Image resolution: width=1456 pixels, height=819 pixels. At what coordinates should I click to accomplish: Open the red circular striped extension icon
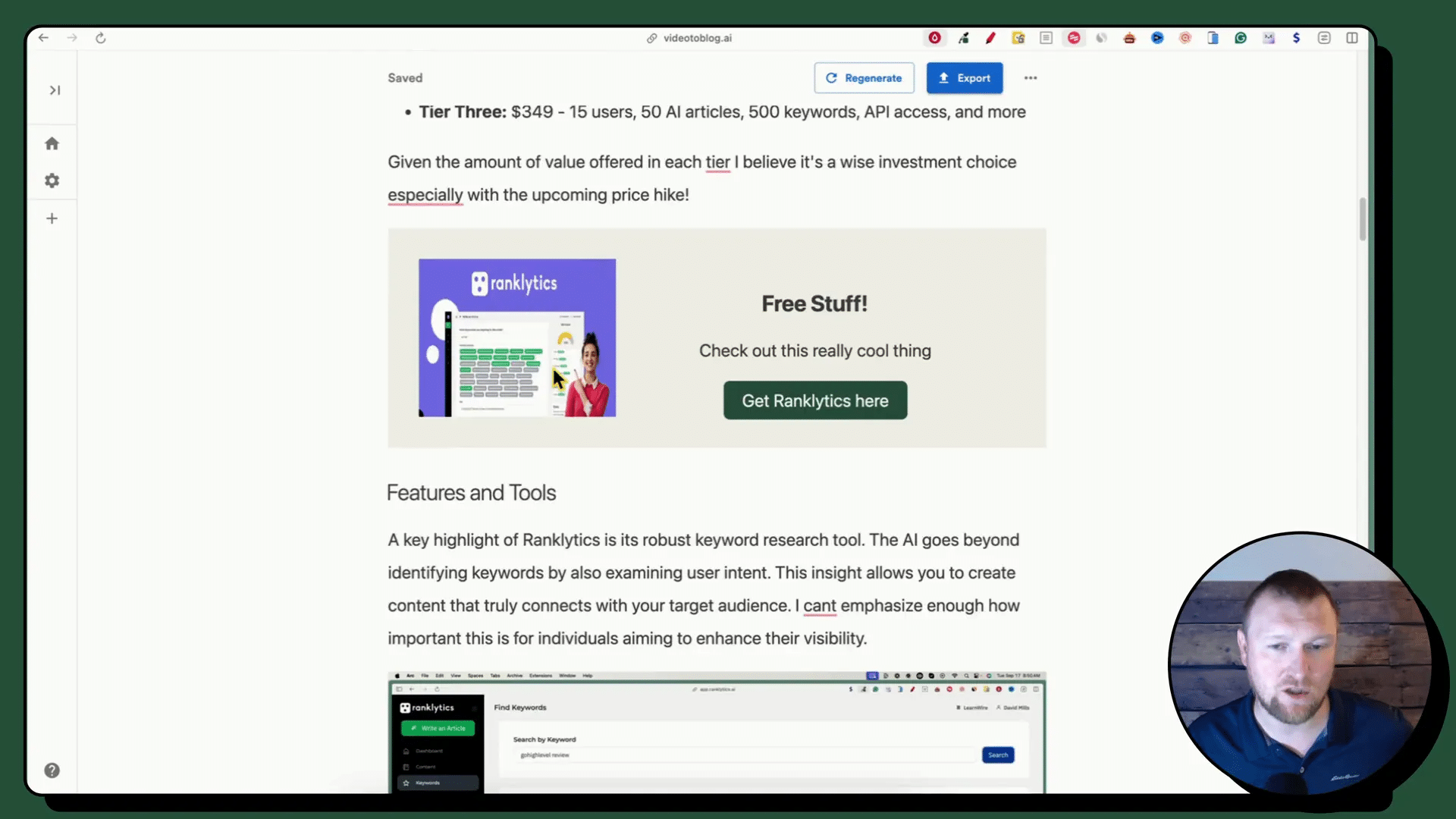pos(1074,38)
